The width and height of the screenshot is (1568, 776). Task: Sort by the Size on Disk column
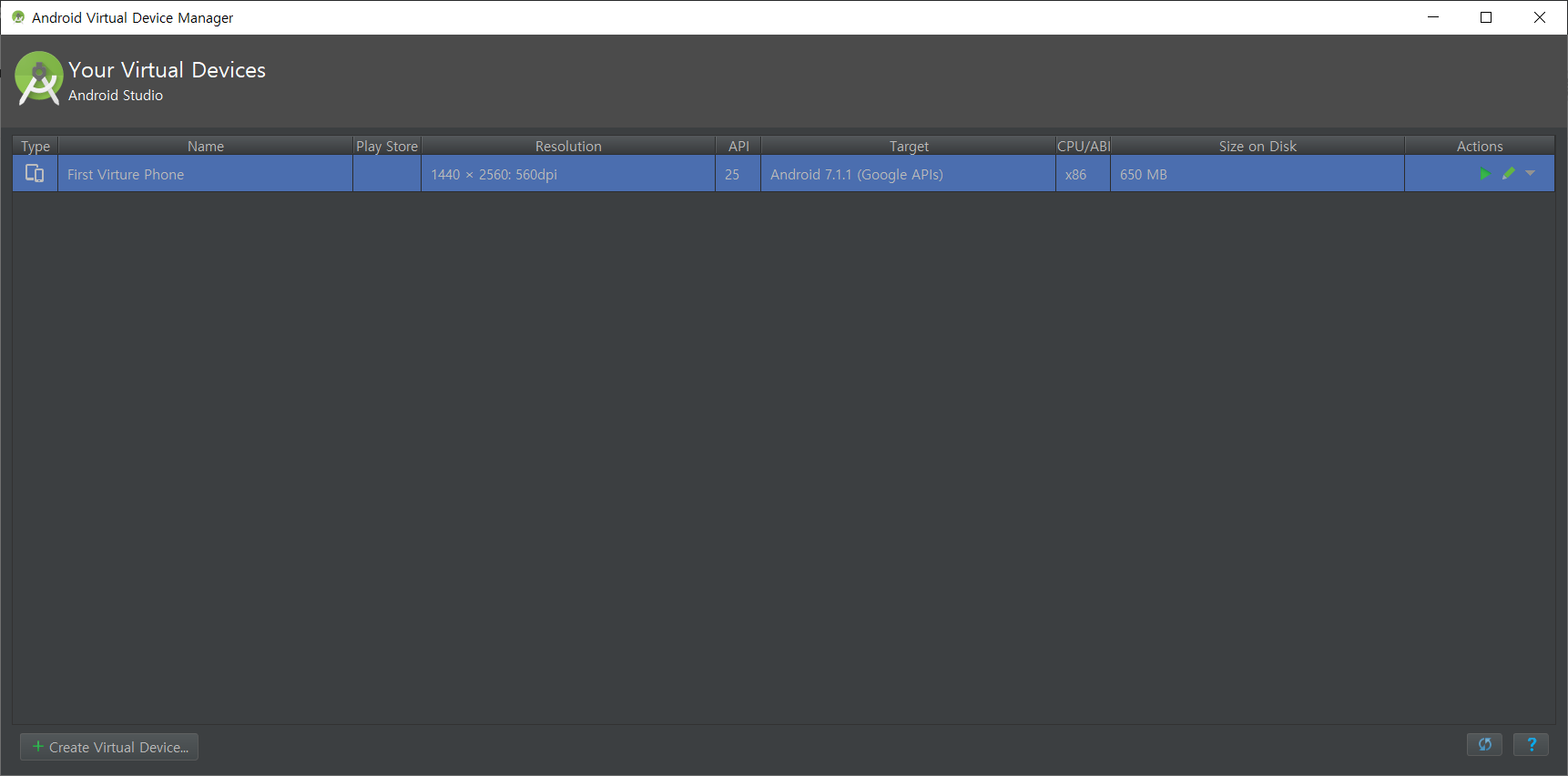click(x=1257, y=146)
